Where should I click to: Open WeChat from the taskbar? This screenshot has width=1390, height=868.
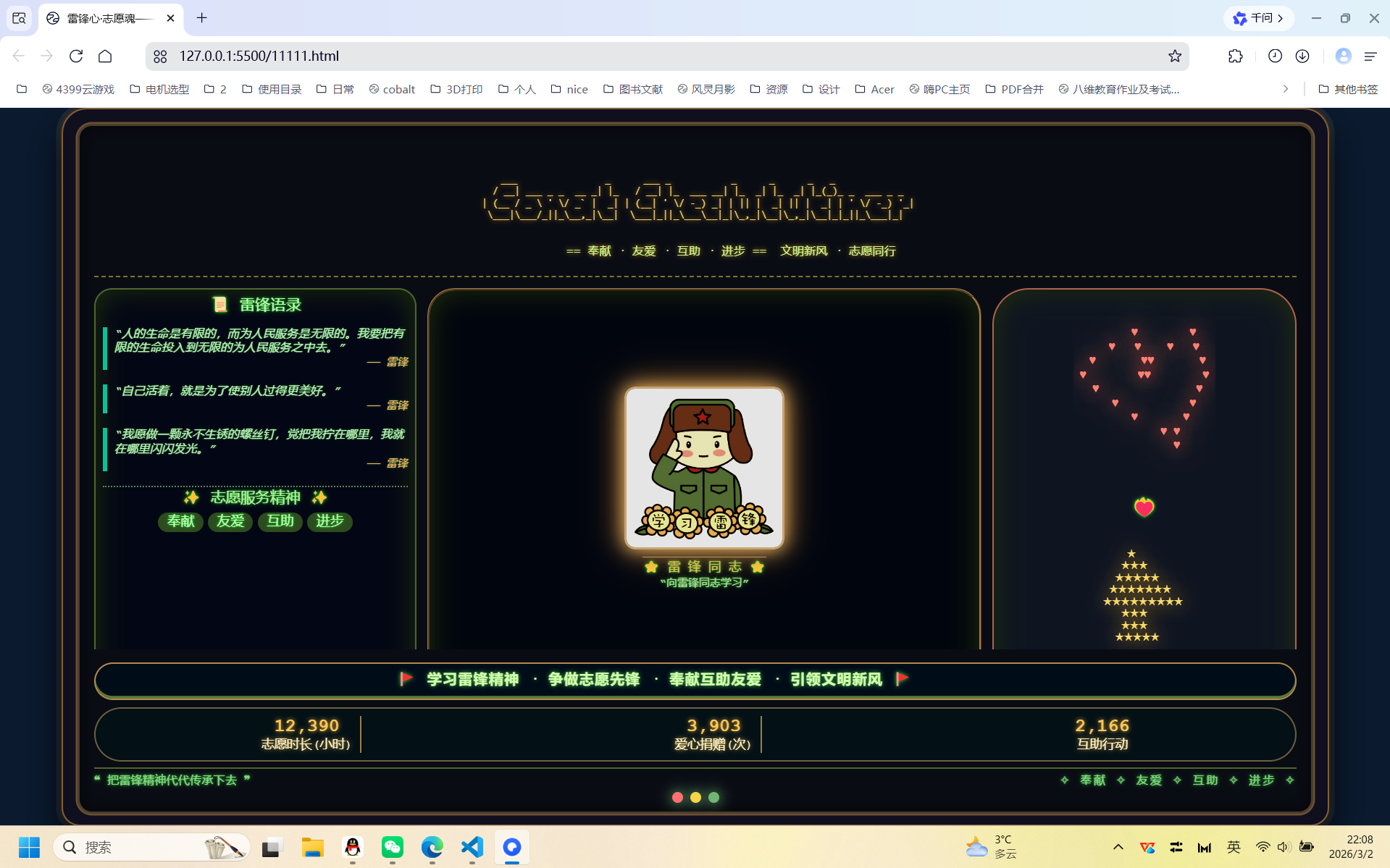(392, 846)
